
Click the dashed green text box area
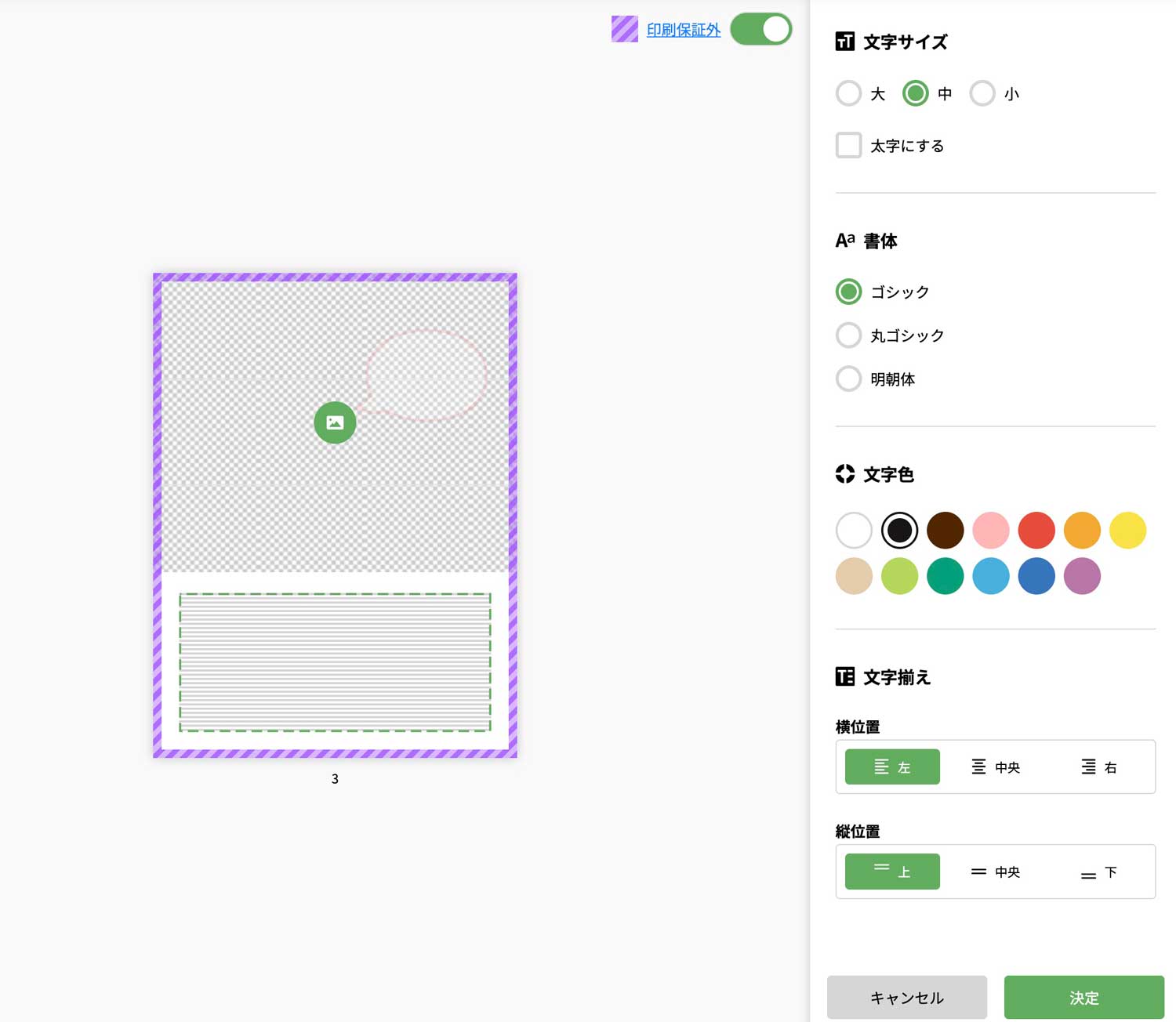pos(335,662)
